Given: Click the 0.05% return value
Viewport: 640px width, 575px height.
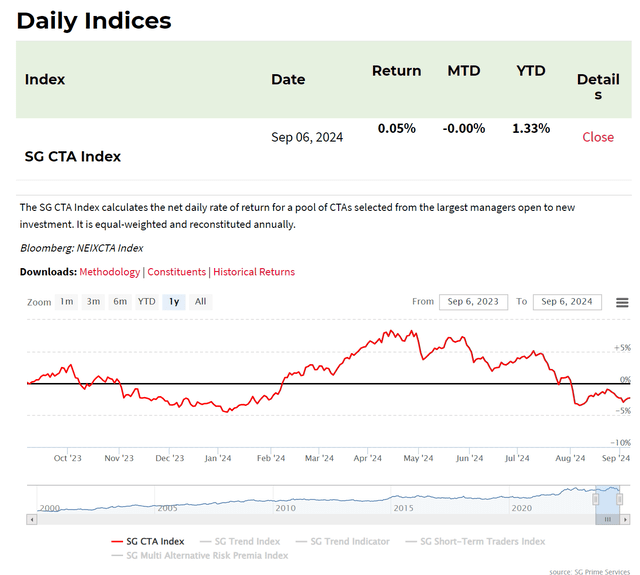Looking at the screenshot, I should click(x=396, y=128).
